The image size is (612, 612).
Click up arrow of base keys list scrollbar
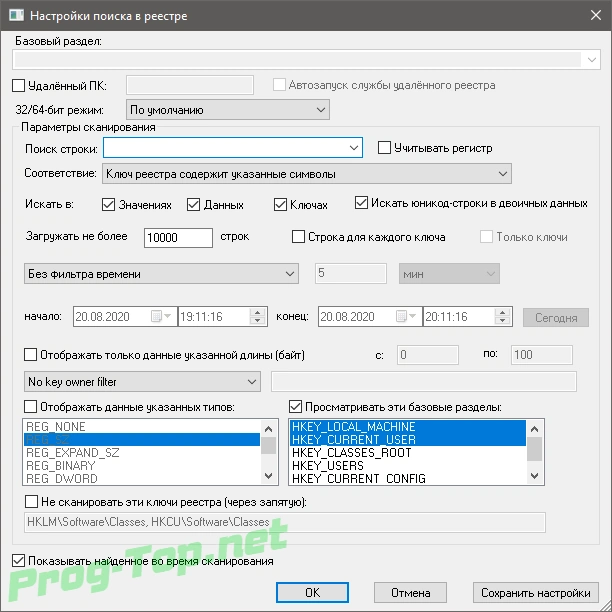point(535,429)
